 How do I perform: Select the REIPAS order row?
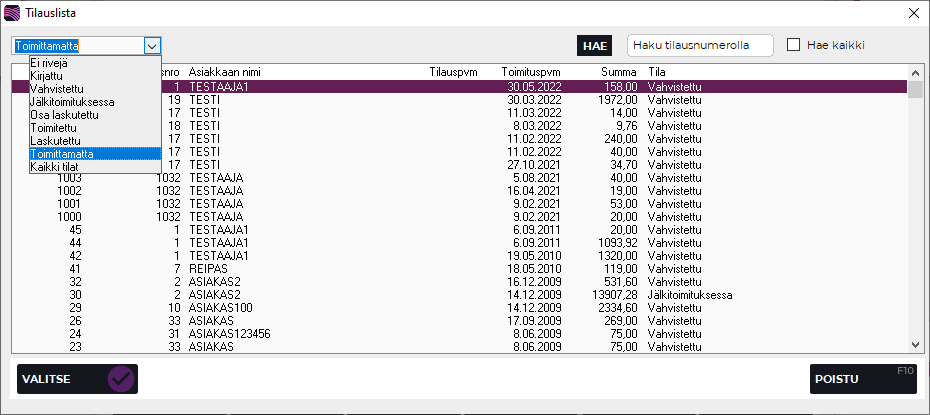(x=400, y=269)
